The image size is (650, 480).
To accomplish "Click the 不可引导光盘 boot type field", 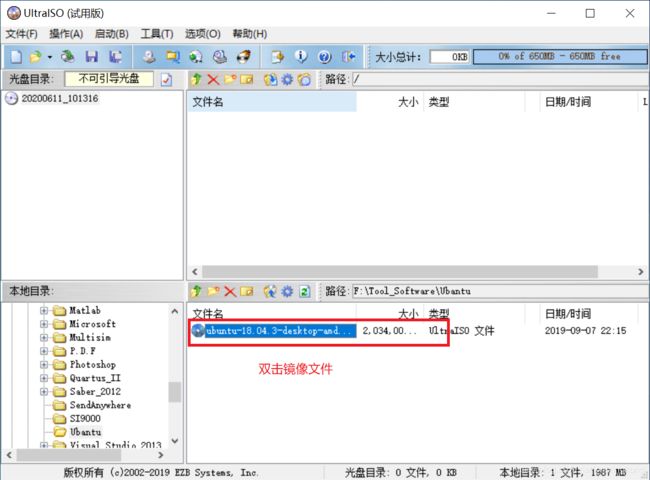I will coord(109,79).
